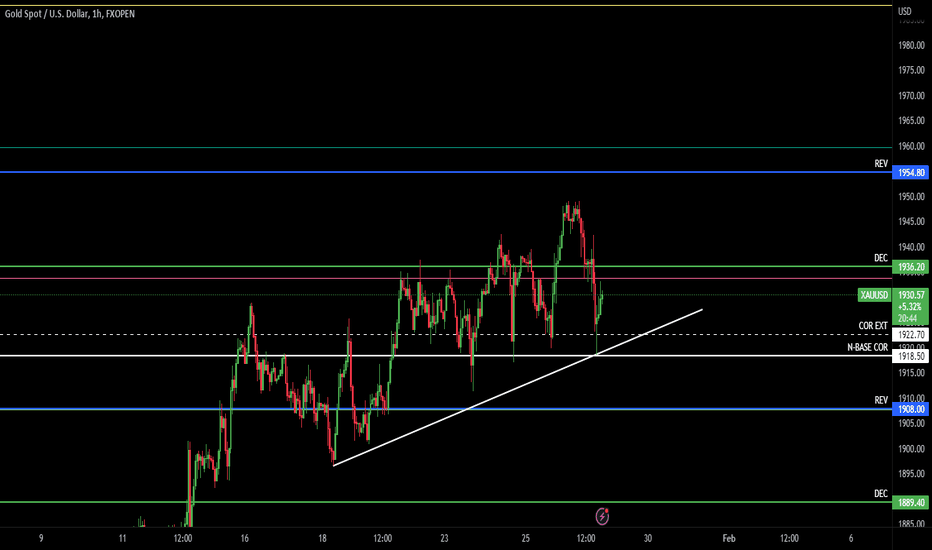Click the COR EXT text label
The height and width of the screenshot is (550, 932).
pyautogui.click(x=873, y=326)
